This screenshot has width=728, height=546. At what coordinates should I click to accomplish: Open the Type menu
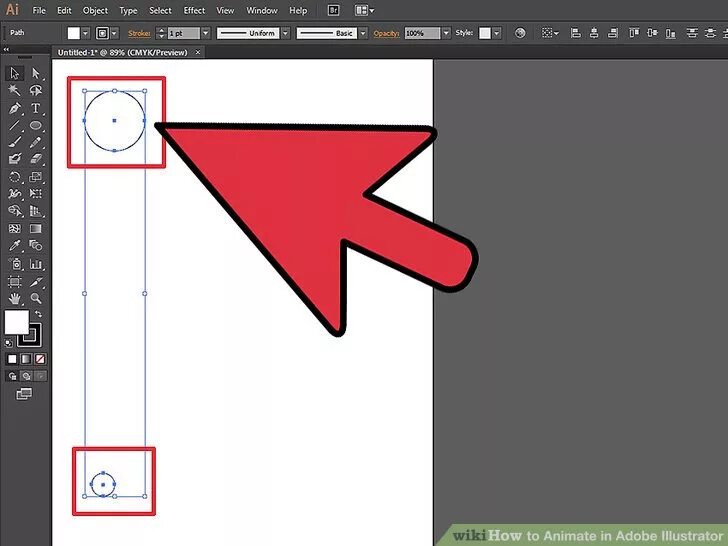pyautogui.click(x=128, y=10)
